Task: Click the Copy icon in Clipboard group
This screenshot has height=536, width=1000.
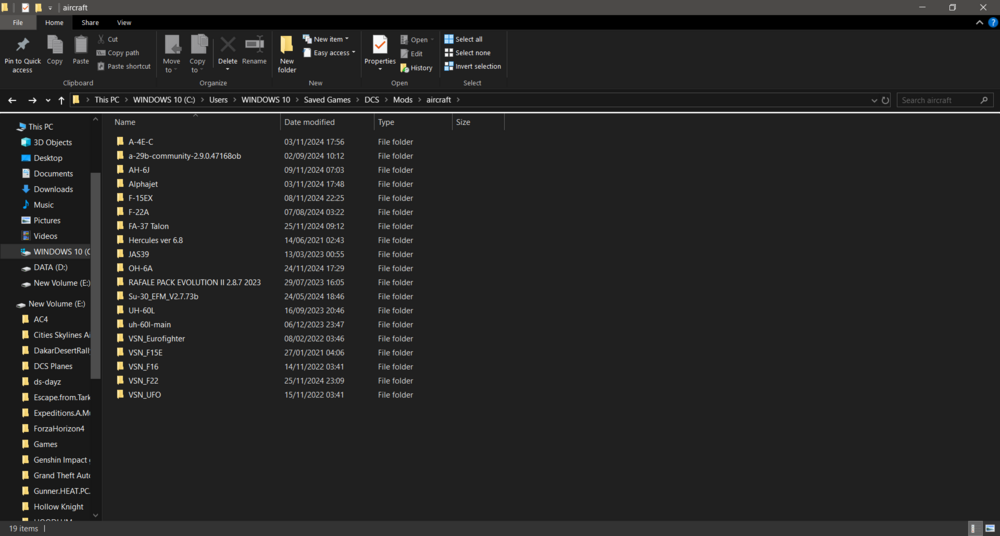Action: (55, 45)
